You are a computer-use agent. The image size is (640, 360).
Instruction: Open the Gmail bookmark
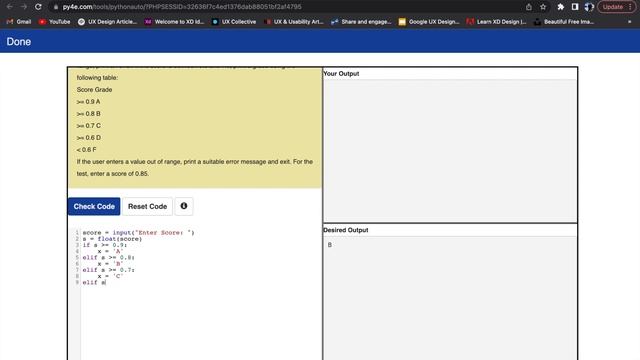pyautogui.click(x=19, y=22)
